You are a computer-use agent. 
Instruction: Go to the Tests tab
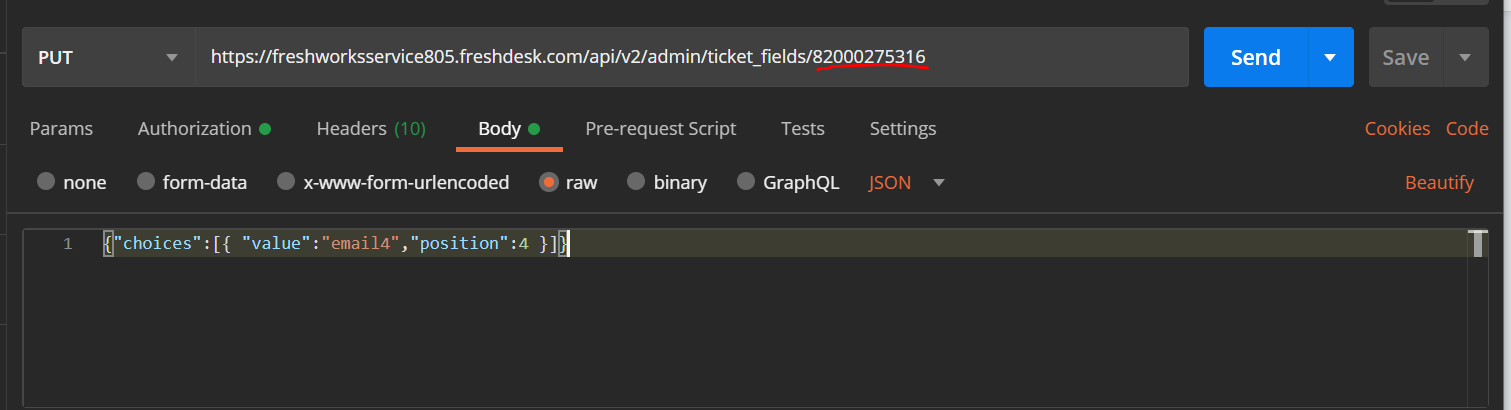803,128
